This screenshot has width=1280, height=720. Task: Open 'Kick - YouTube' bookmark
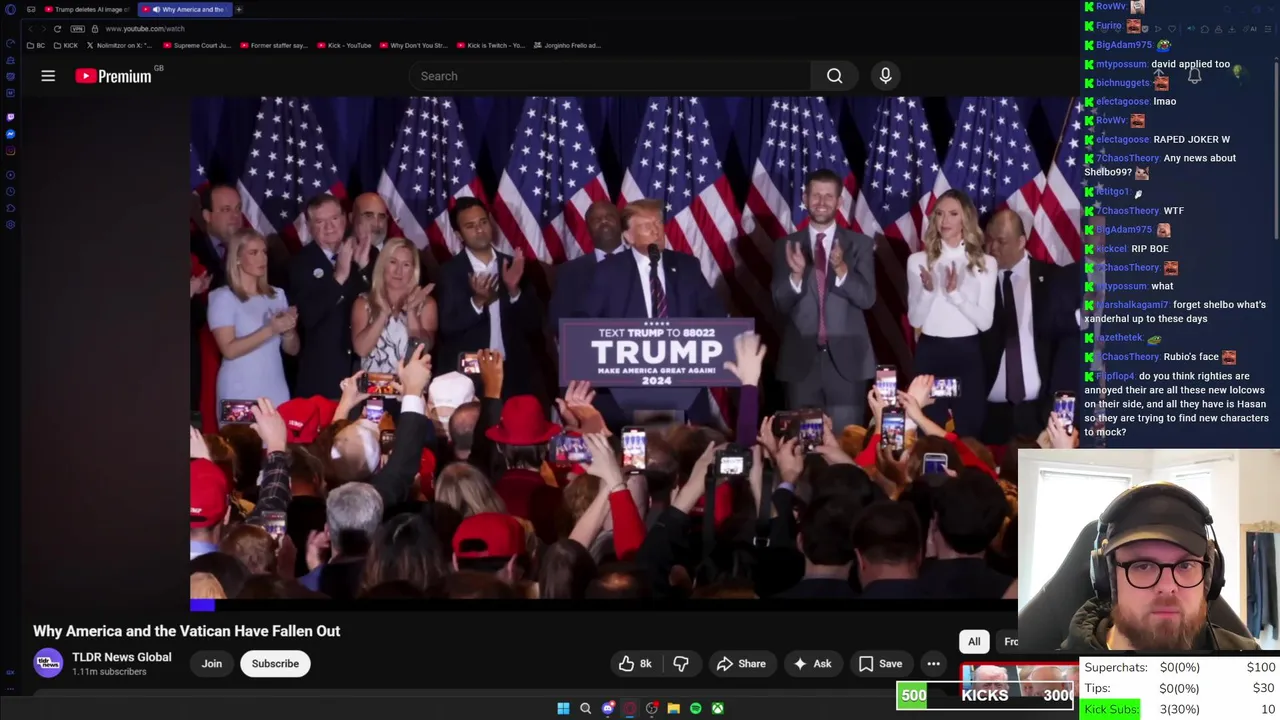344,45
